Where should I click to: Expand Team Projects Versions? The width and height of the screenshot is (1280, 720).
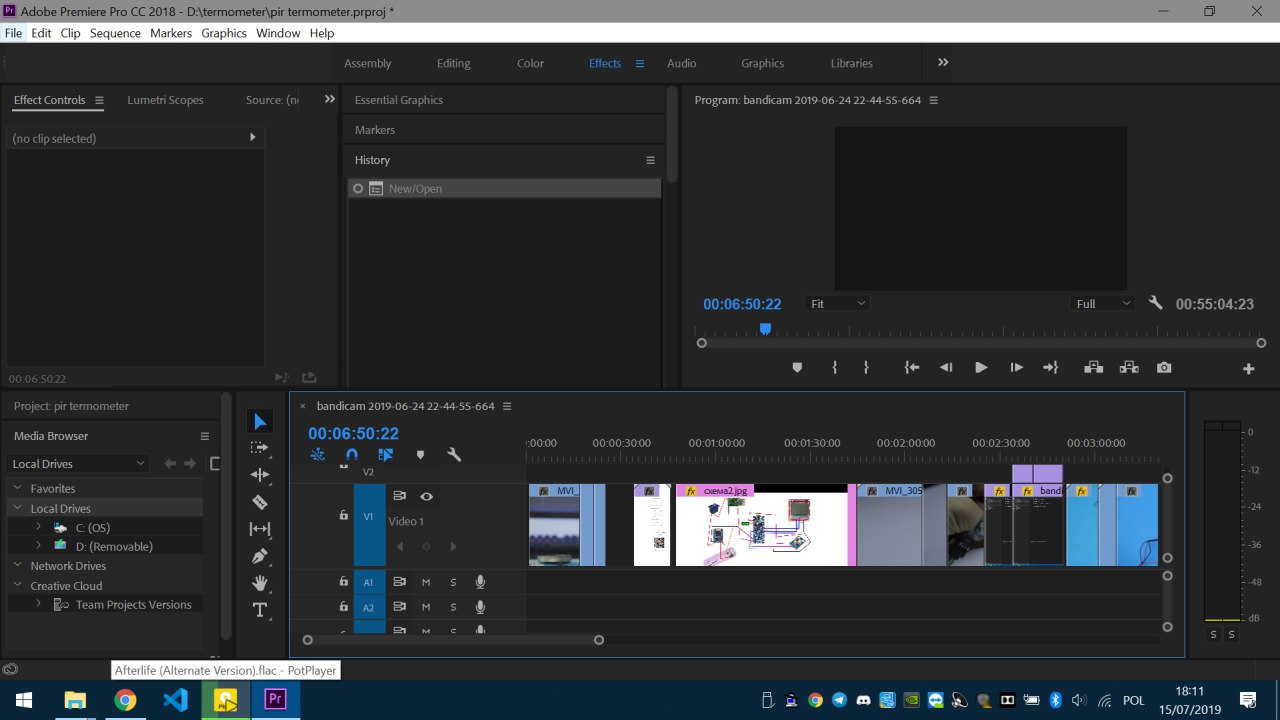tap(38, 604)
